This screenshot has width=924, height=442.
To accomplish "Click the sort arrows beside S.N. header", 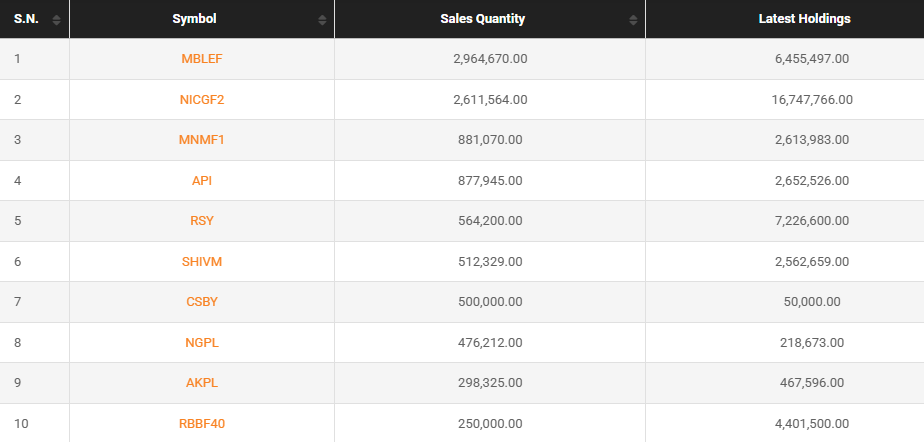I will [56, 20].
